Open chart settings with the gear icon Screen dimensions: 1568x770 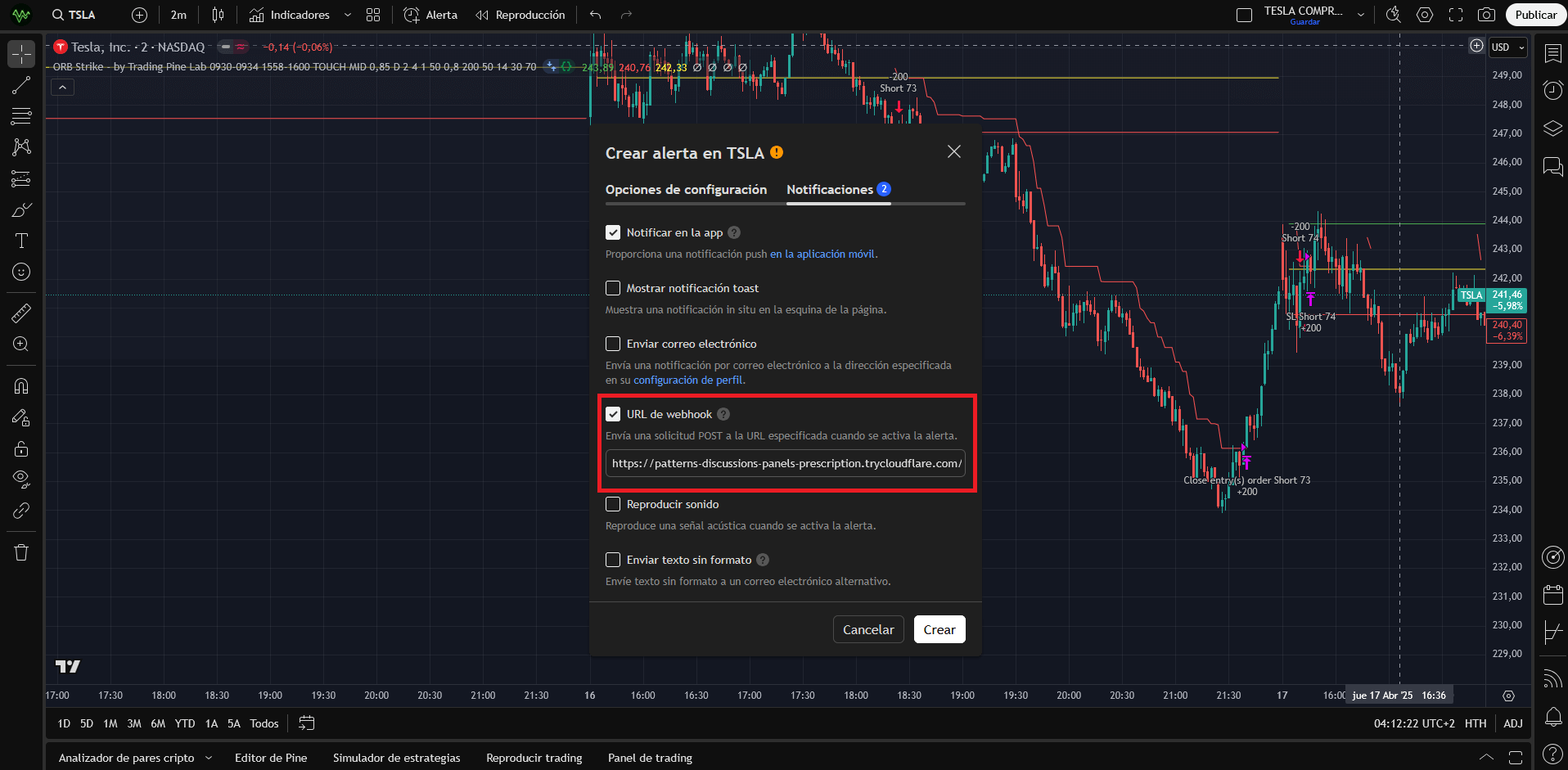point(1425,14)
